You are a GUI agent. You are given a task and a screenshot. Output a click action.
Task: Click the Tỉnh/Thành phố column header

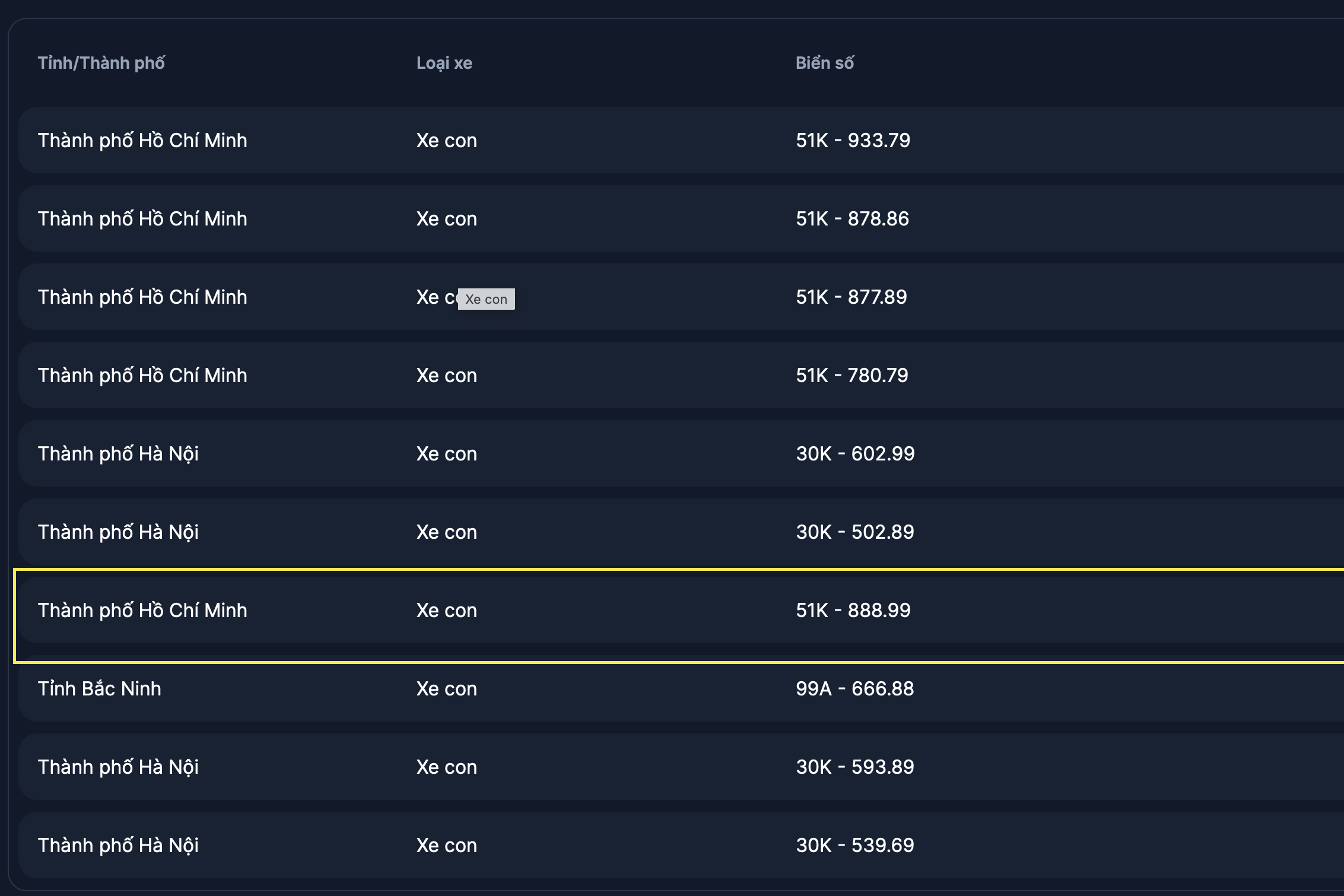pyautogui.click(x=101, y=63)
